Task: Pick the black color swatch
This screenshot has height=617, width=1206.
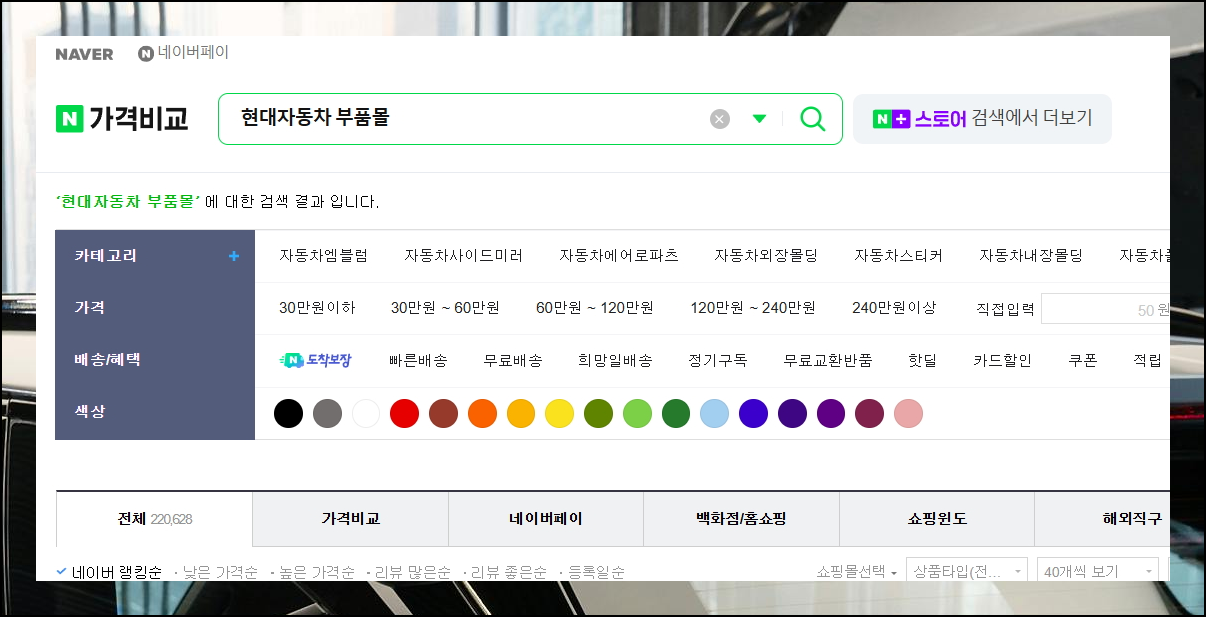Action: [x=288, y=413]
